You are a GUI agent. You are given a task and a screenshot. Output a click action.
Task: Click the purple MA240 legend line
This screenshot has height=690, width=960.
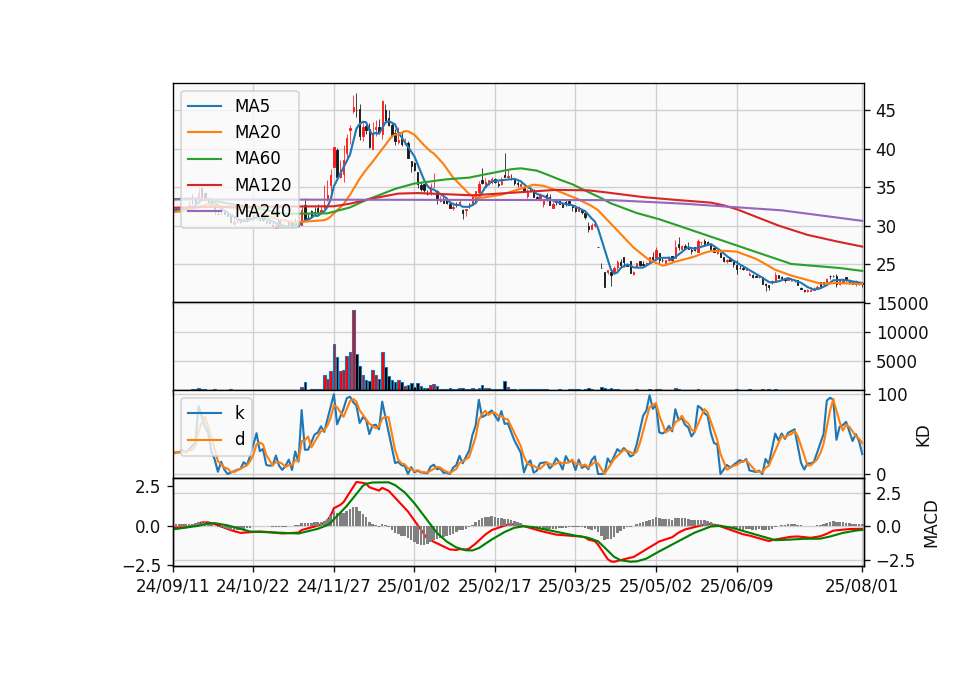tap(204, 211)
